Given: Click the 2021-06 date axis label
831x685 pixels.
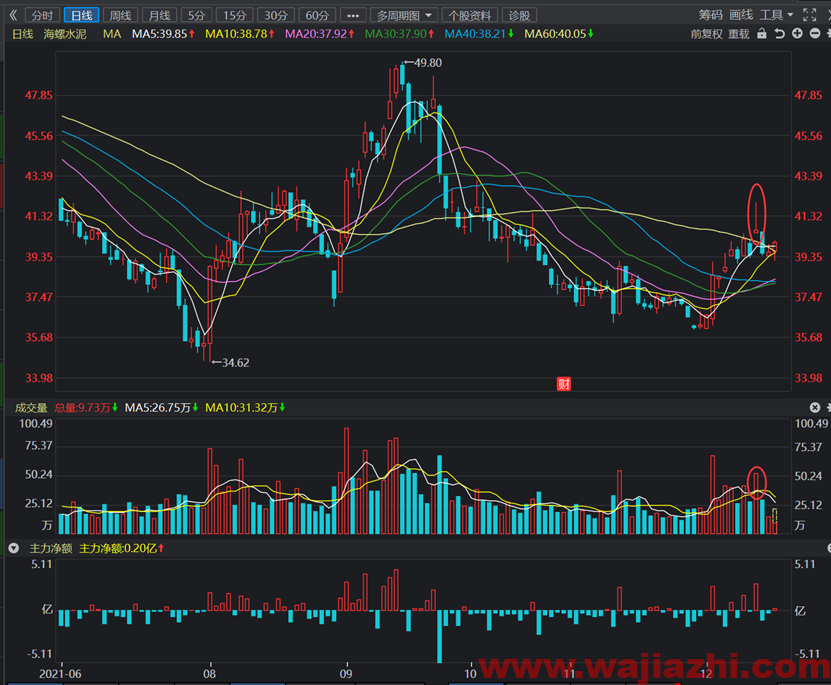Looking at the screenshot, I should (x=60, y=674).
